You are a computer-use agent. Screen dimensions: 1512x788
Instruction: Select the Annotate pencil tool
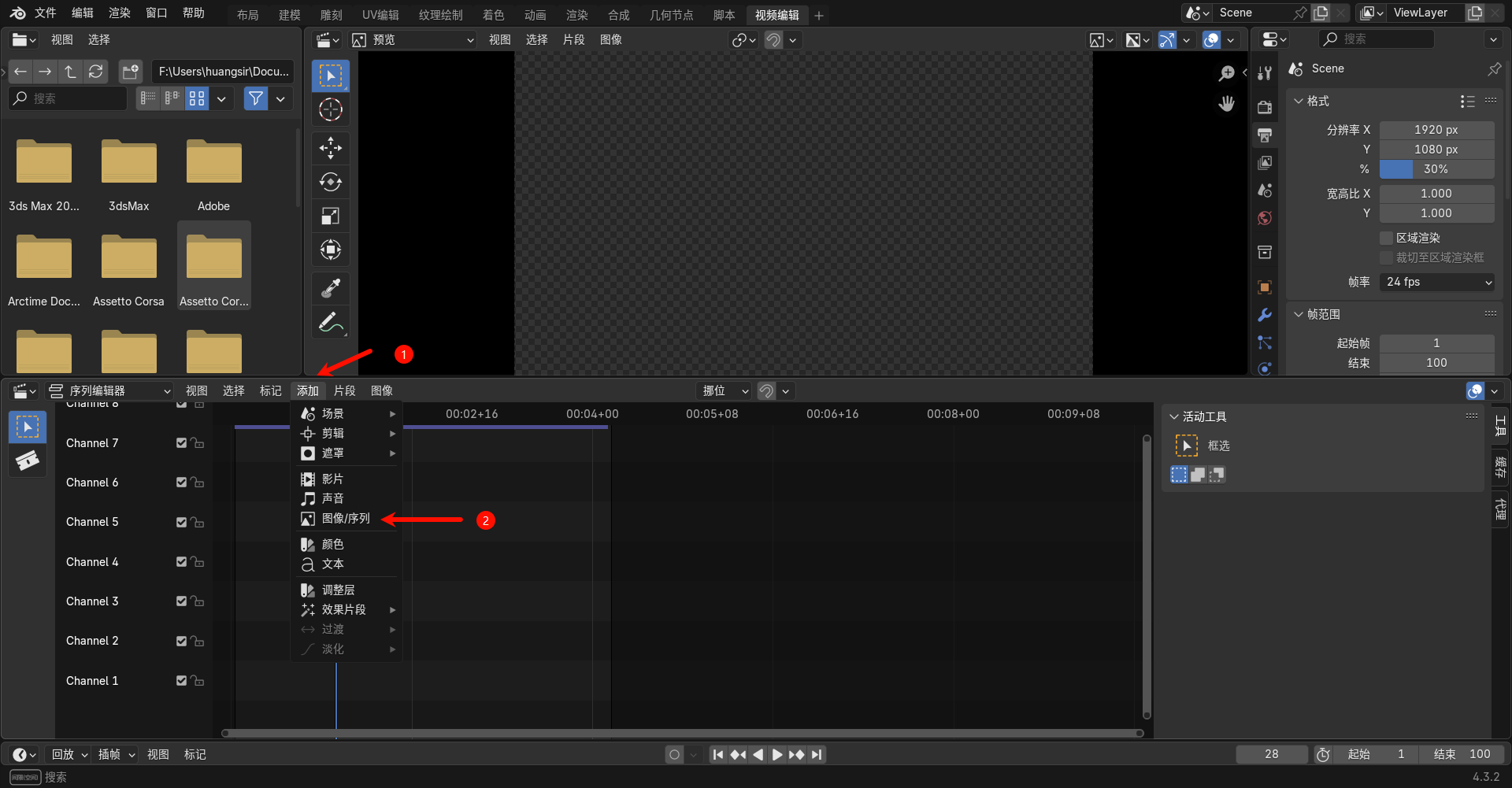click(331, 323)
